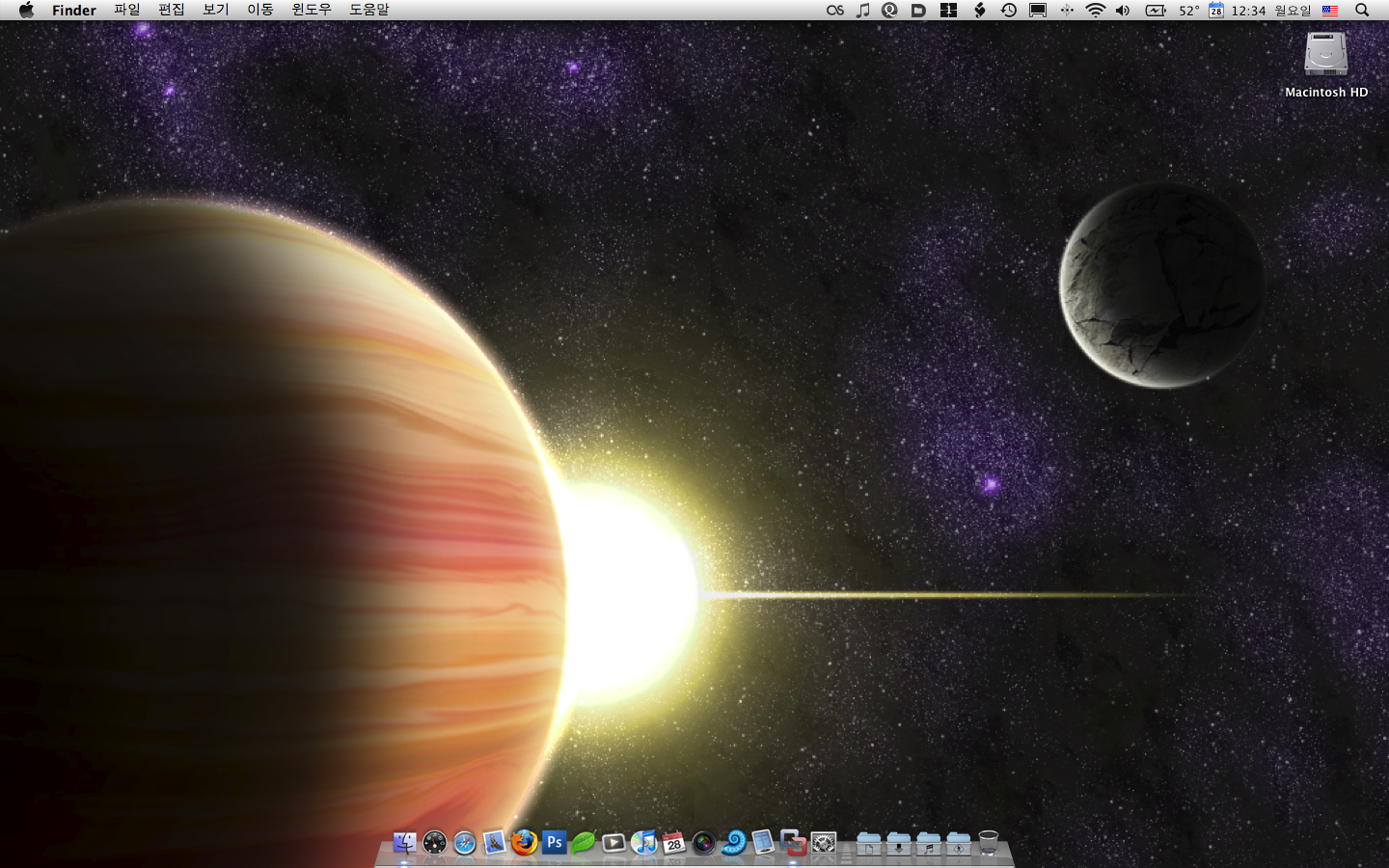Open iCal calendar icon in Dock
The width and height of the screenshot is (1389, 868).
click(673, 843)
